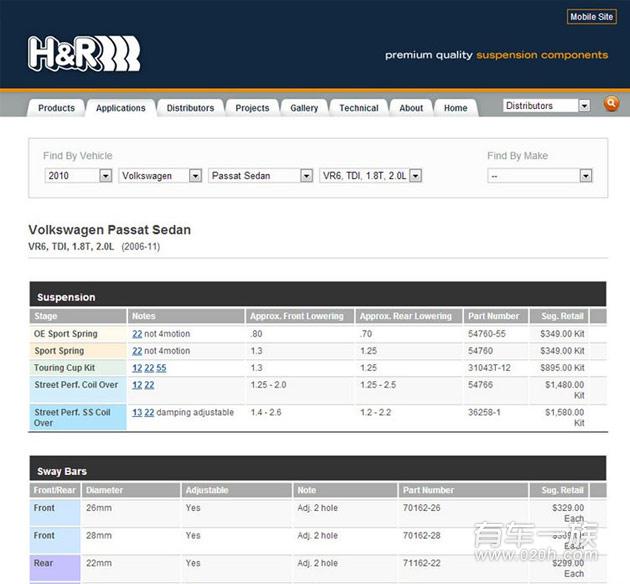Click the $895.00 Kit price
Image resolution: width=630 pixels, height=584 pixels.
(562, 368)
